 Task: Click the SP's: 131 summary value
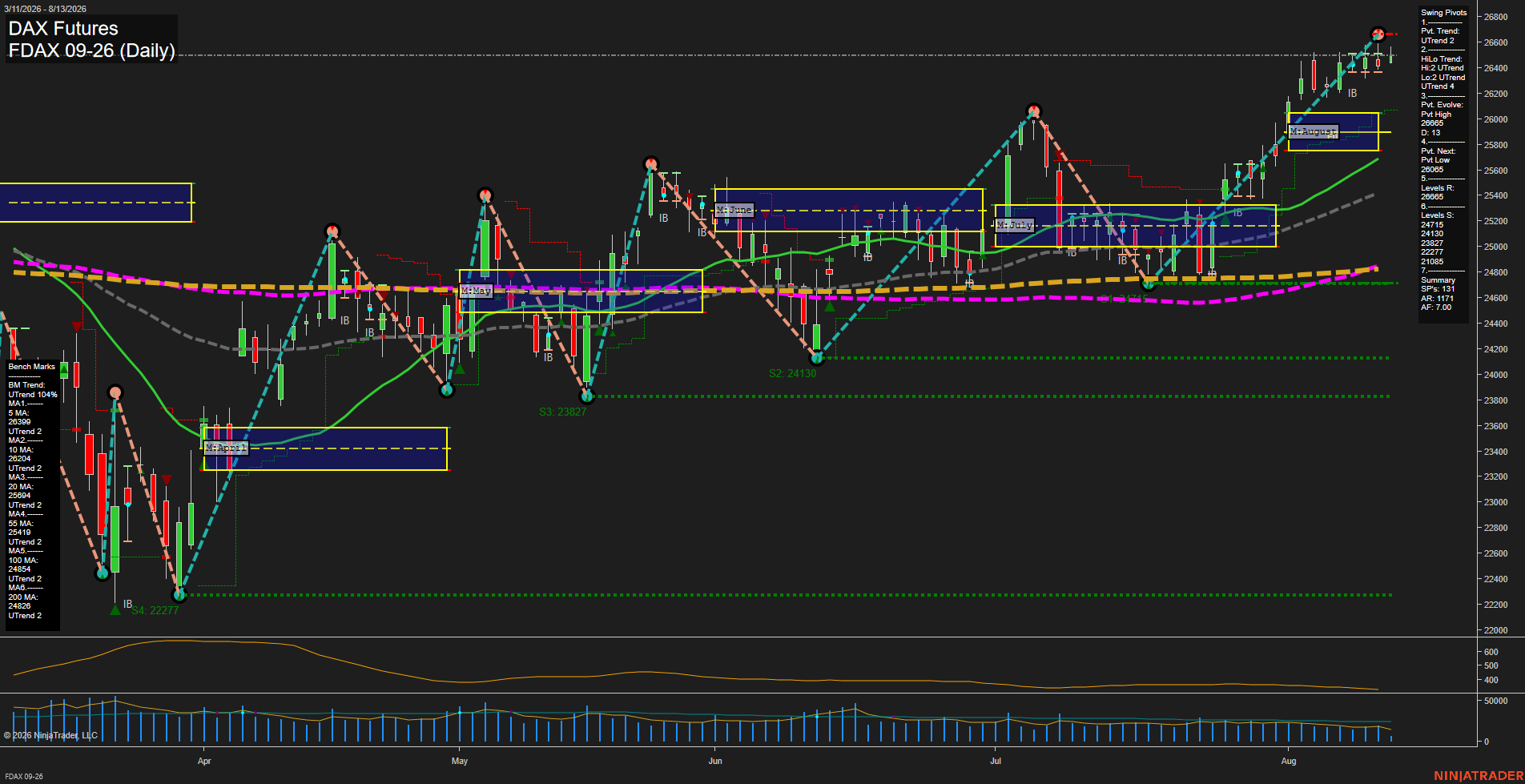(1438, 289)
